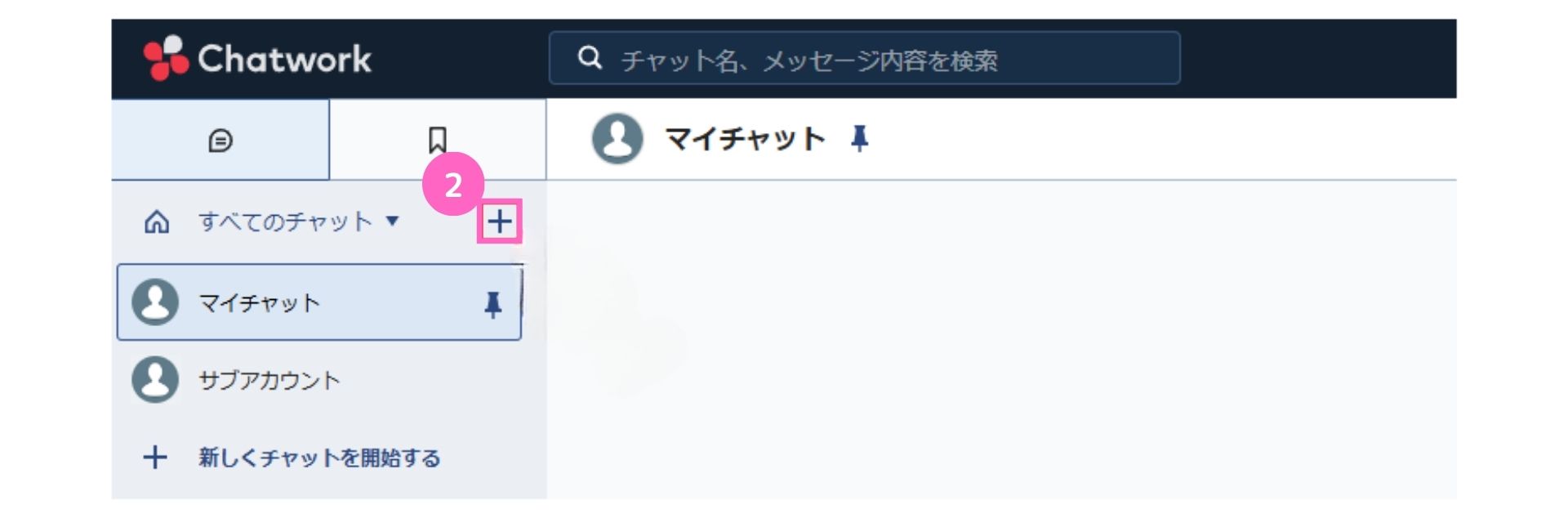Click the マイチャット title in the header
This screenshot has width=1568, height=523.
745,139
